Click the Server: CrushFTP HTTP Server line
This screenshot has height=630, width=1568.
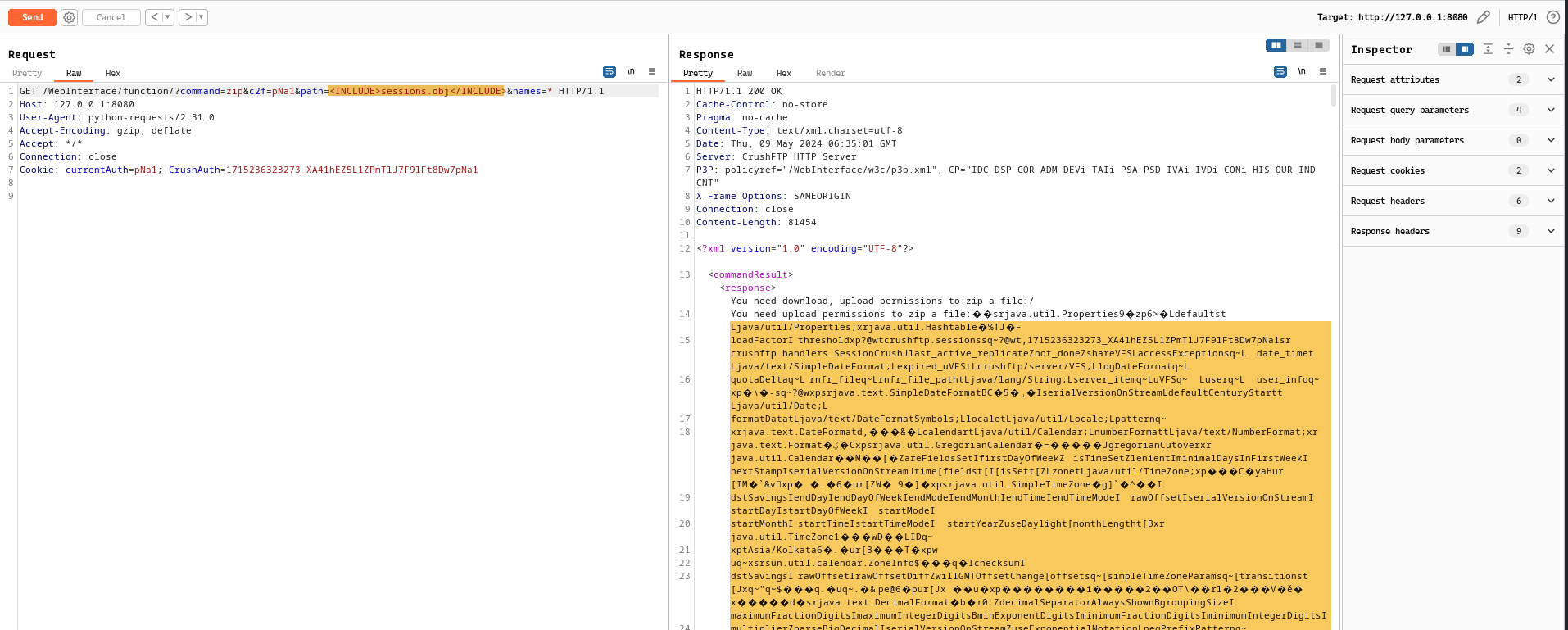pos(777,156)
